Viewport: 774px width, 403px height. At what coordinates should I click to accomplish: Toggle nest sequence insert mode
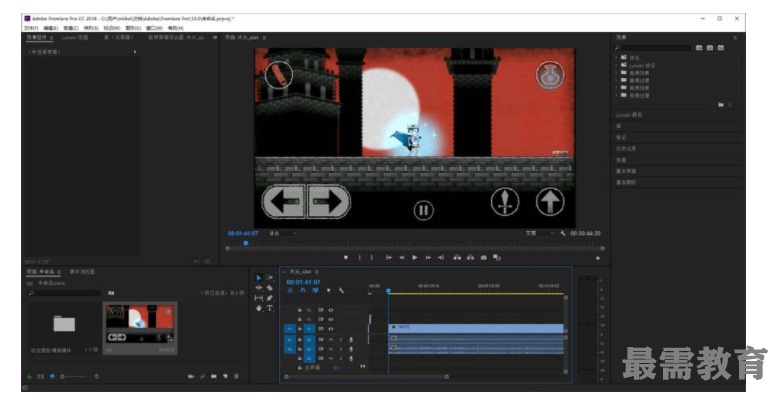click(x=290, y=290)
